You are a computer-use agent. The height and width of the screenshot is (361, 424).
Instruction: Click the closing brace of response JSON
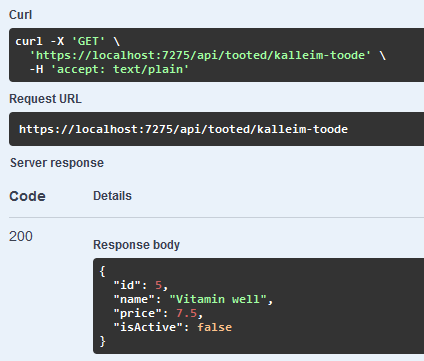click(102, 341)
